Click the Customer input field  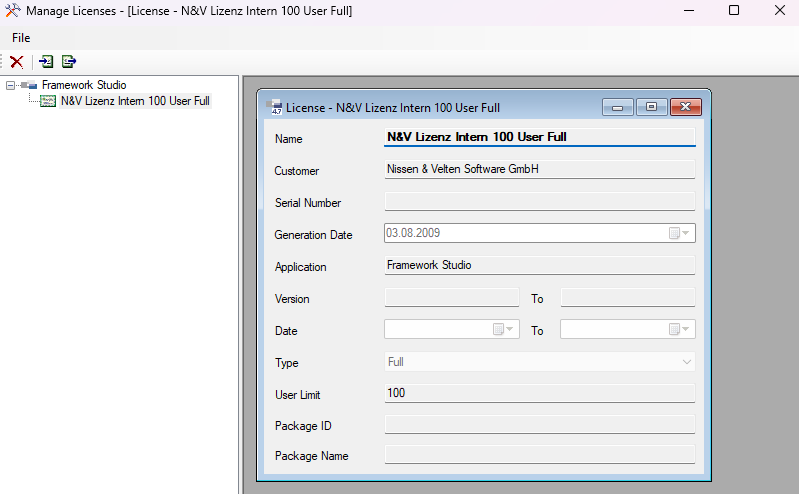[x=540, y=169]
